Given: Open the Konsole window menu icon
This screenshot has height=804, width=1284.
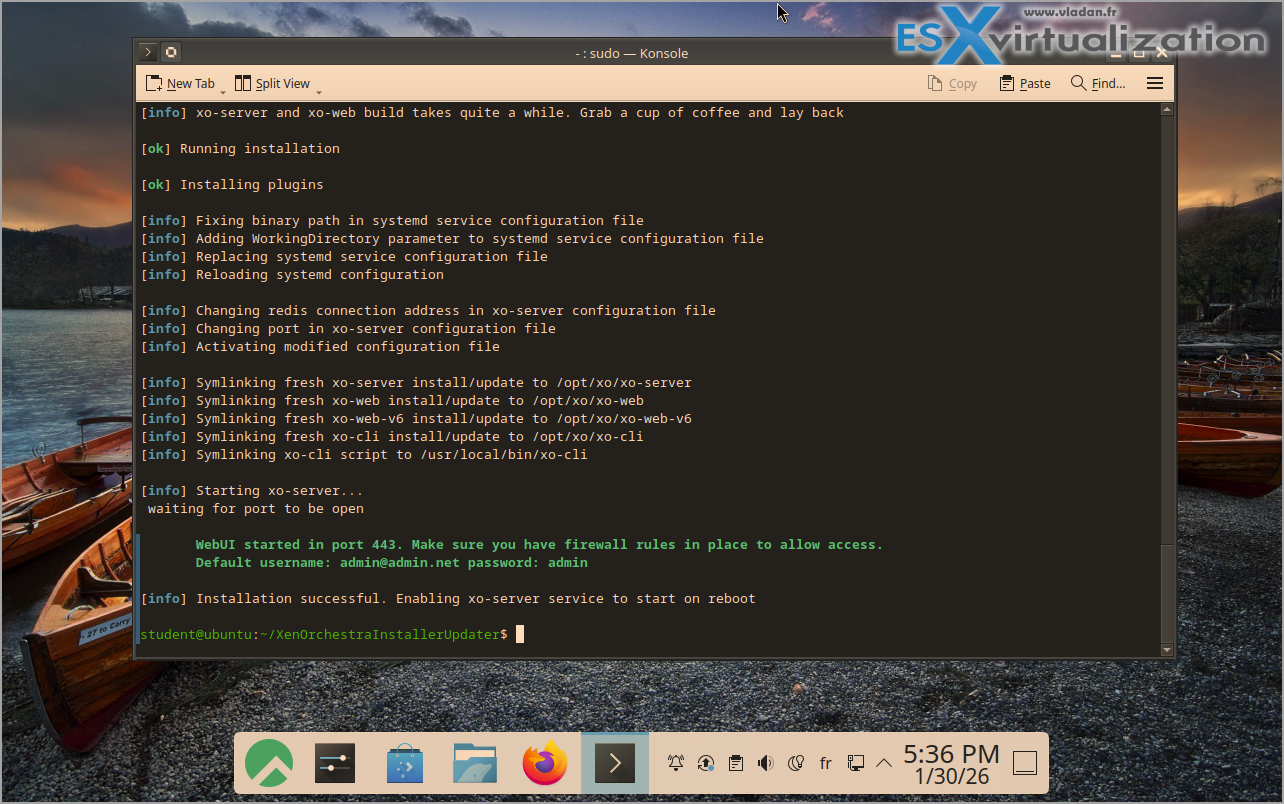Looking at the screenshot, I should click(148, 53).
